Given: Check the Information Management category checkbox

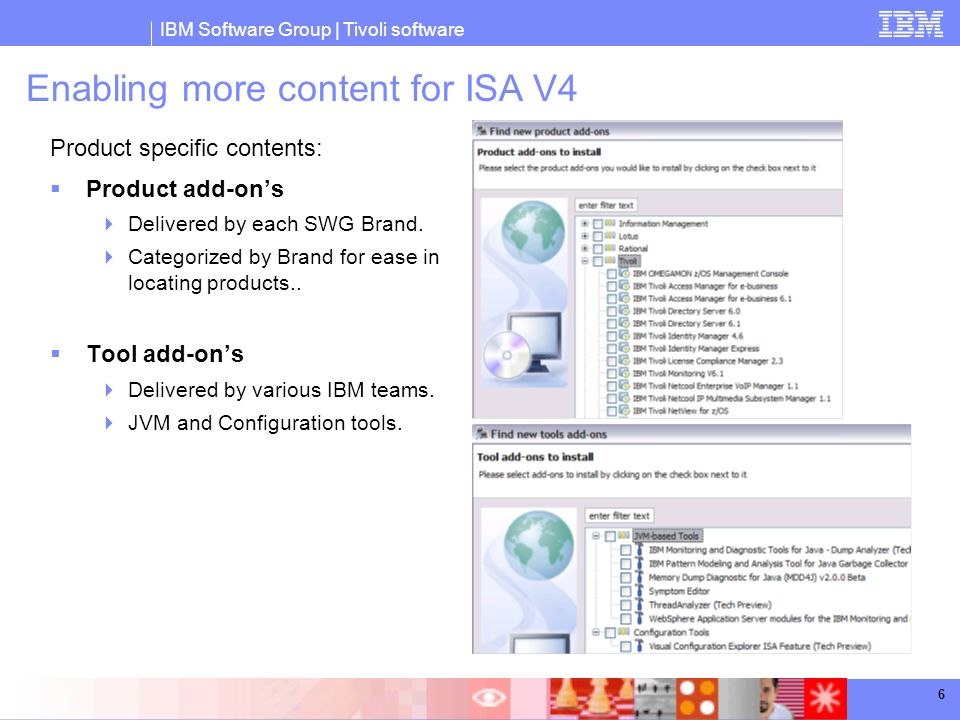Looking at the screenshot, I should (x=598, y=223).
